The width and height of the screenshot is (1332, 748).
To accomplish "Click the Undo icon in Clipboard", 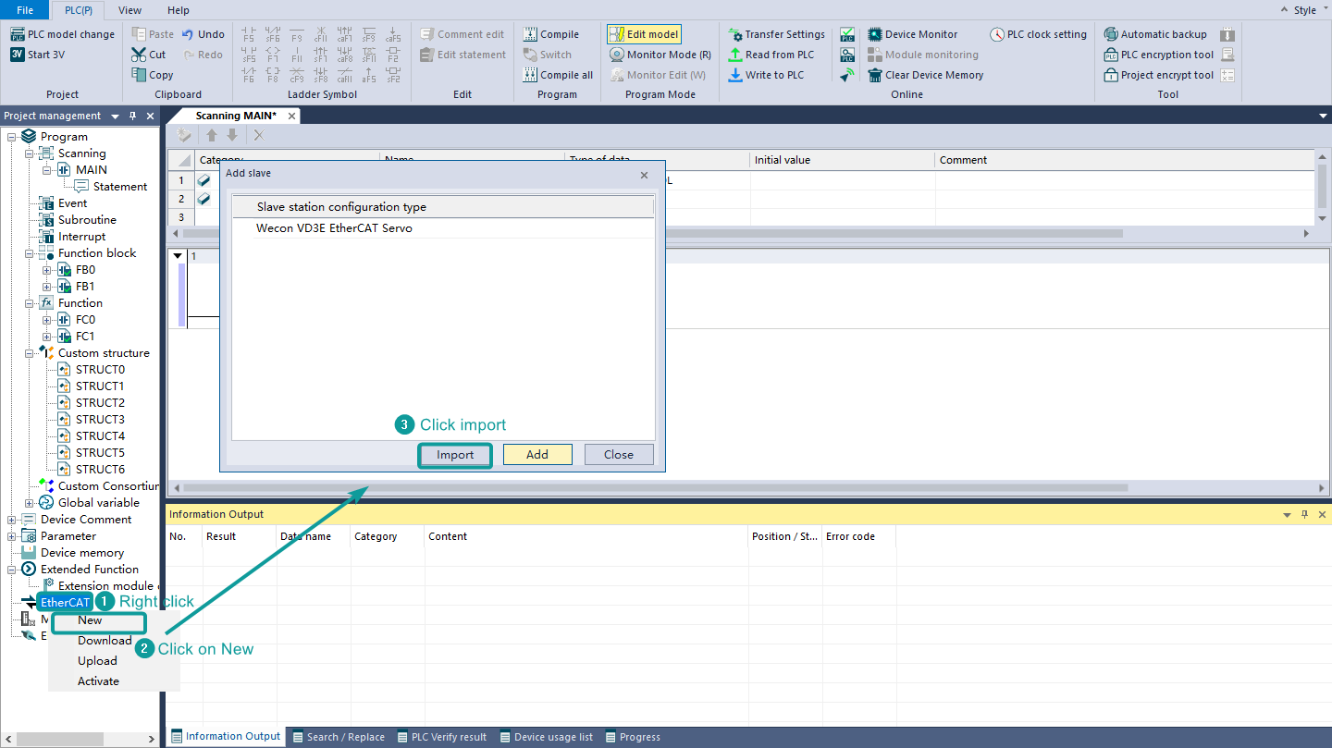I will point(188,34).
